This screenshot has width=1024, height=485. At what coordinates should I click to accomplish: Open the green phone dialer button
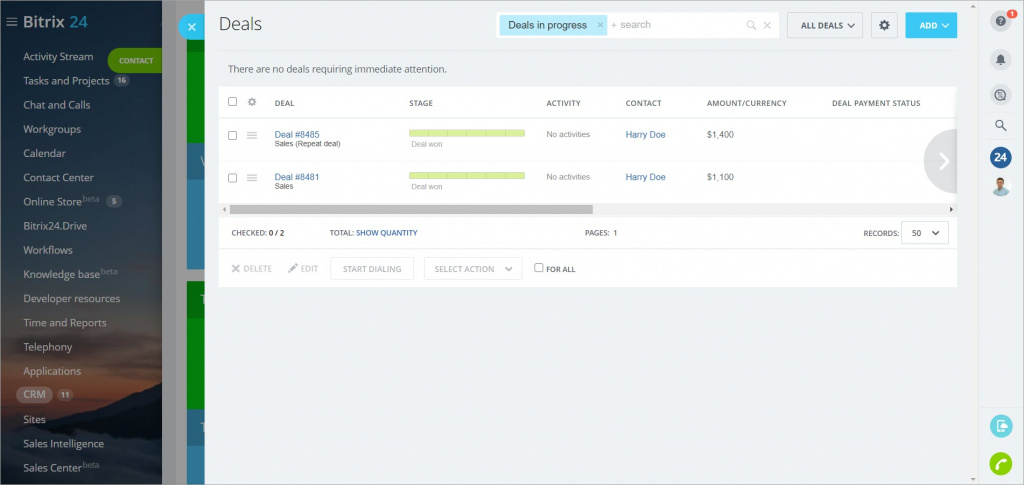click(x=1000, y=463)
